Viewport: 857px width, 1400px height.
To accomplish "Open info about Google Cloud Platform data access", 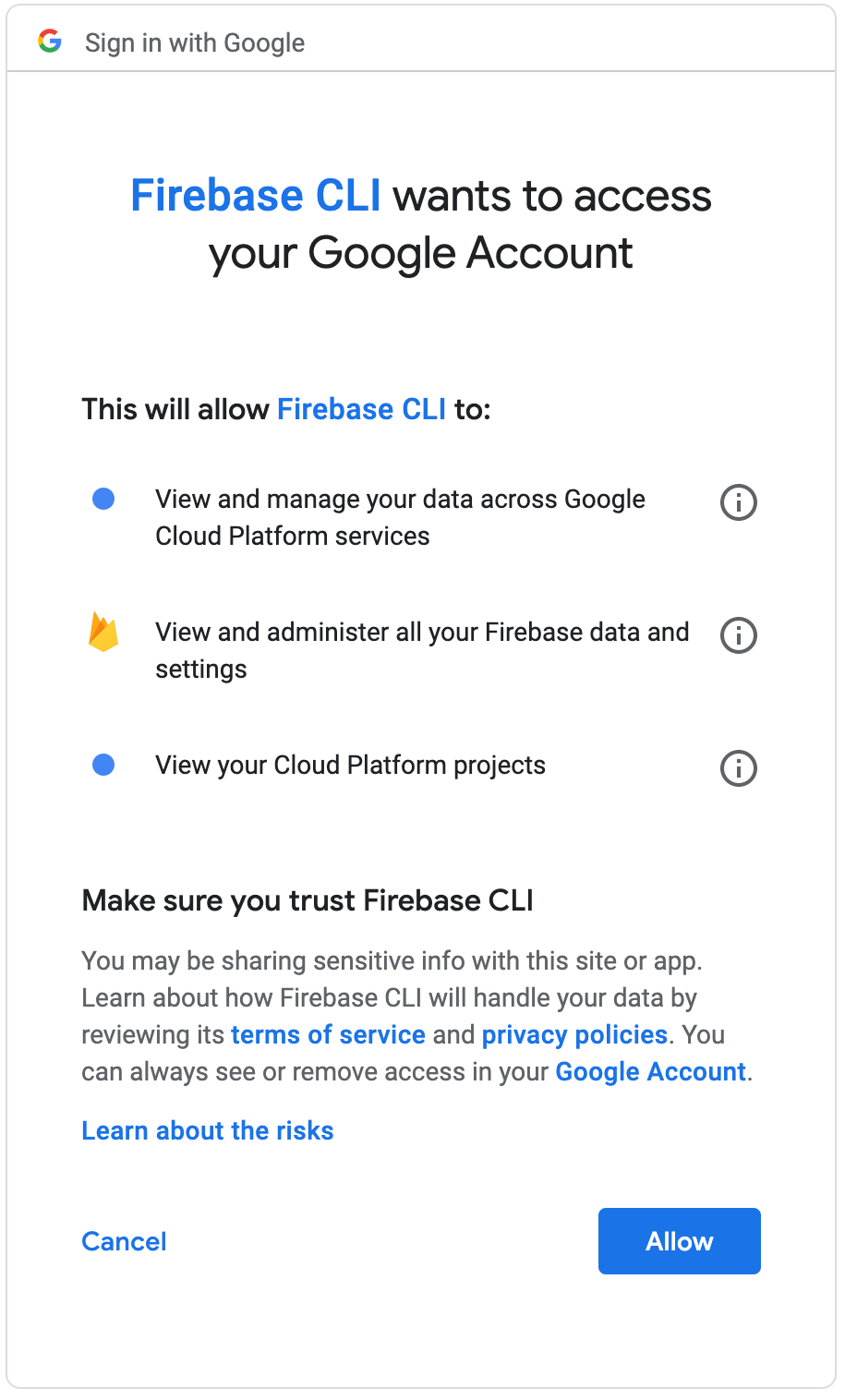I will point(738,502).
